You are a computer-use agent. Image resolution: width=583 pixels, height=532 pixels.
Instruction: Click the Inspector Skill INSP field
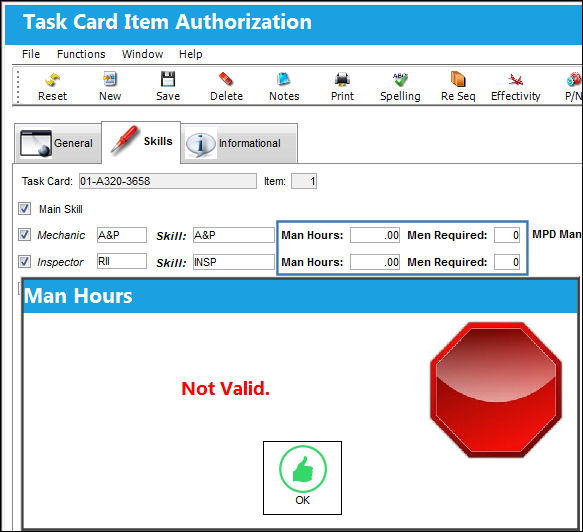click(233, 262)
